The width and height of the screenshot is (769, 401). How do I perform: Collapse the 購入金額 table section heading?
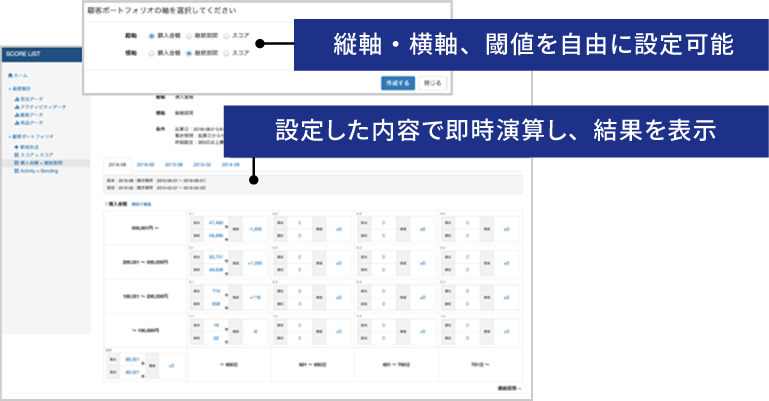114,203
